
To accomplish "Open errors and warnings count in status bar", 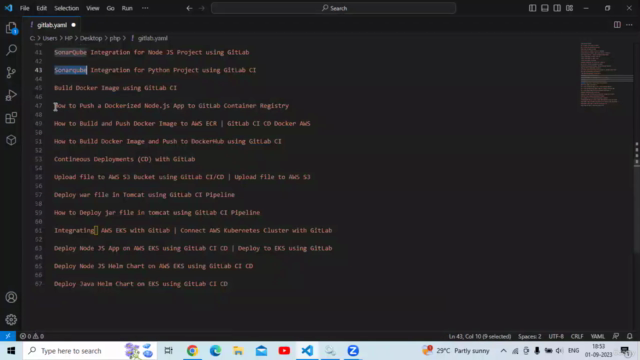I will pos(32,336).
